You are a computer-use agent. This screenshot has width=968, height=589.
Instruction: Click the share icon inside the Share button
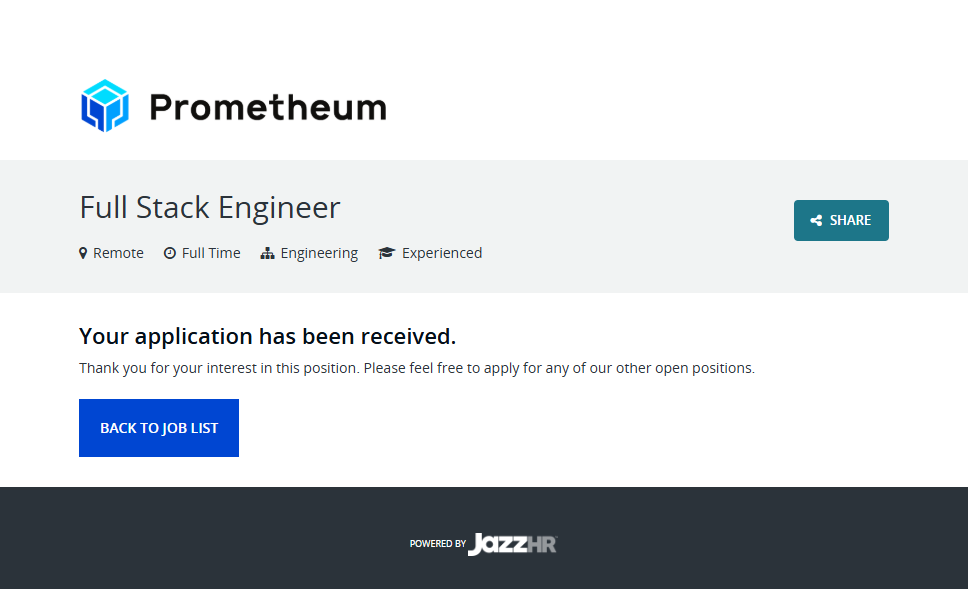[816, 221]
